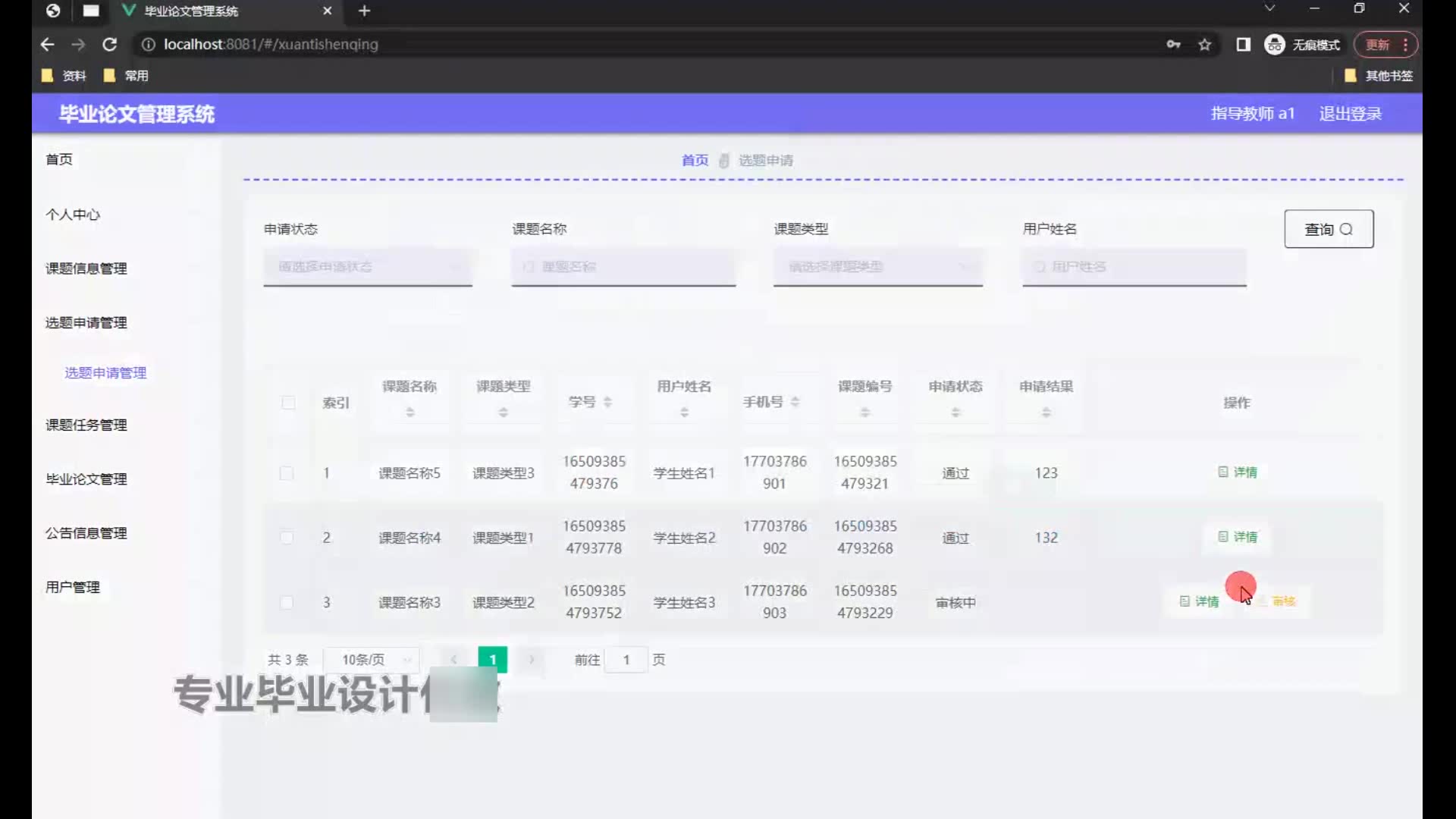Viewport: 1456px width, 819px height.
Task: Click the saved password key icon
Action: pyautogui.click(x=1173, y=45)
